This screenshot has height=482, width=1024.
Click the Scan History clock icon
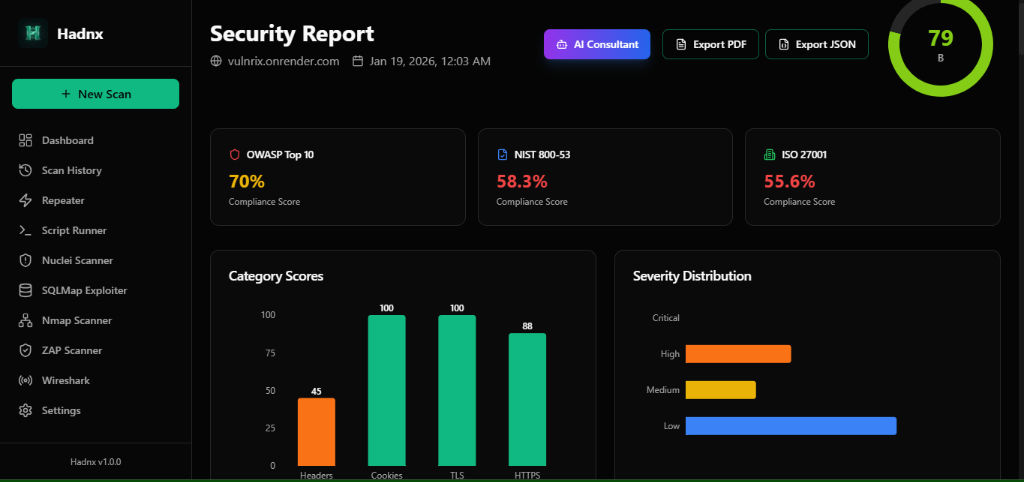[26, 171]
